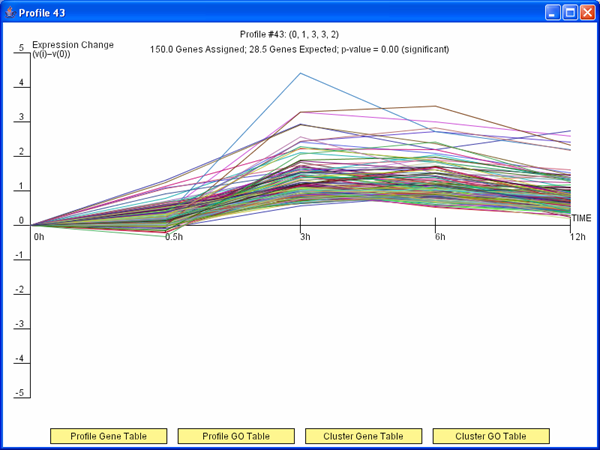Click the Java icon in title bar
Viewport: 600px width, 450px height.
(11, 12)
